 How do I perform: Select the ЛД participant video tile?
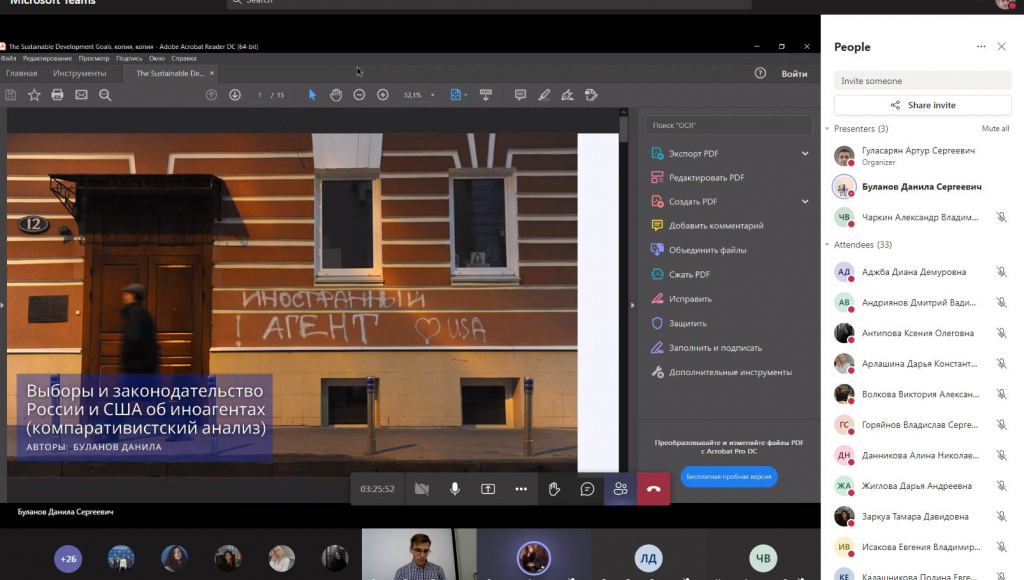point(648,555)
